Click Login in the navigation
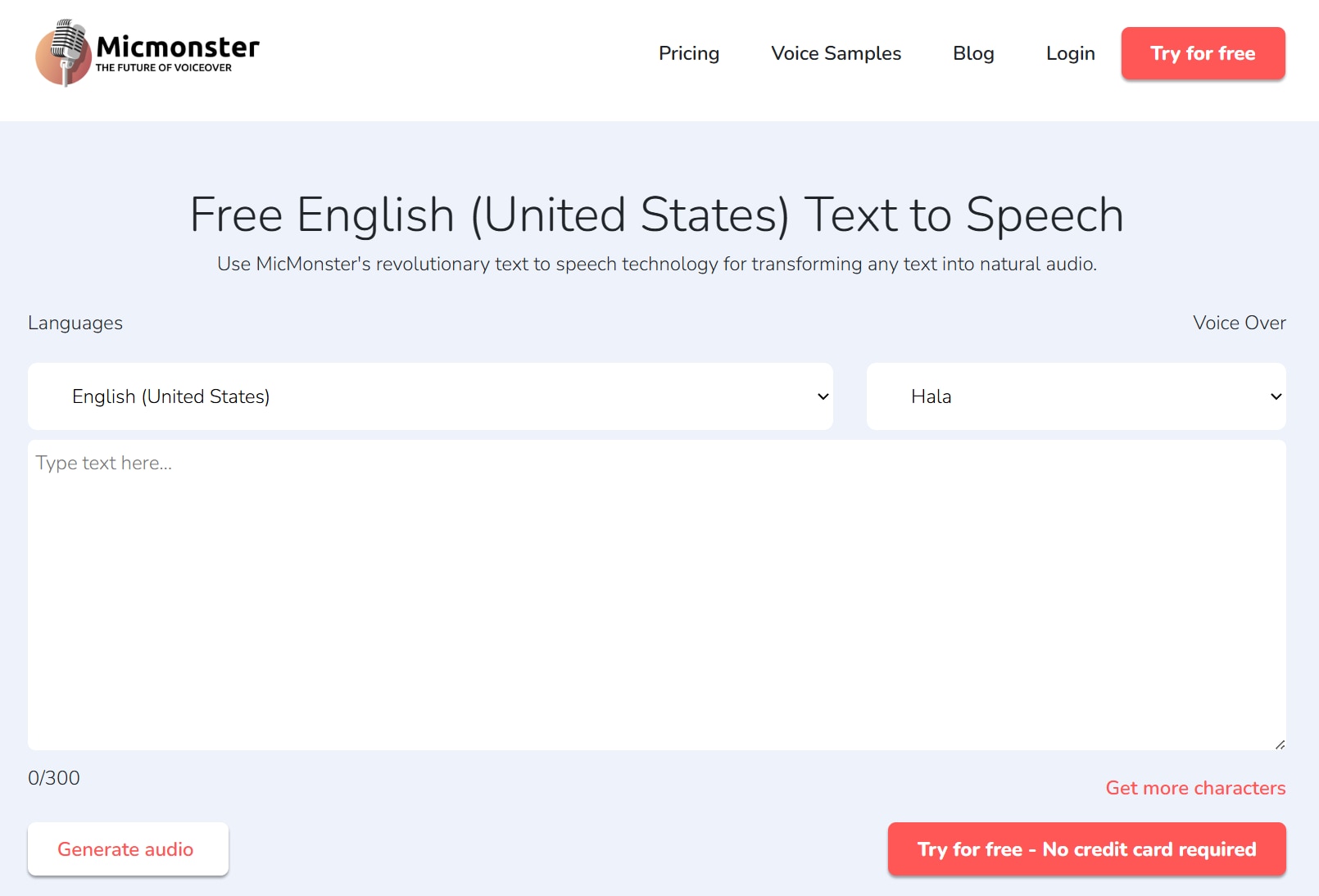1319x896 pixels. click(x=1070, y=53)
